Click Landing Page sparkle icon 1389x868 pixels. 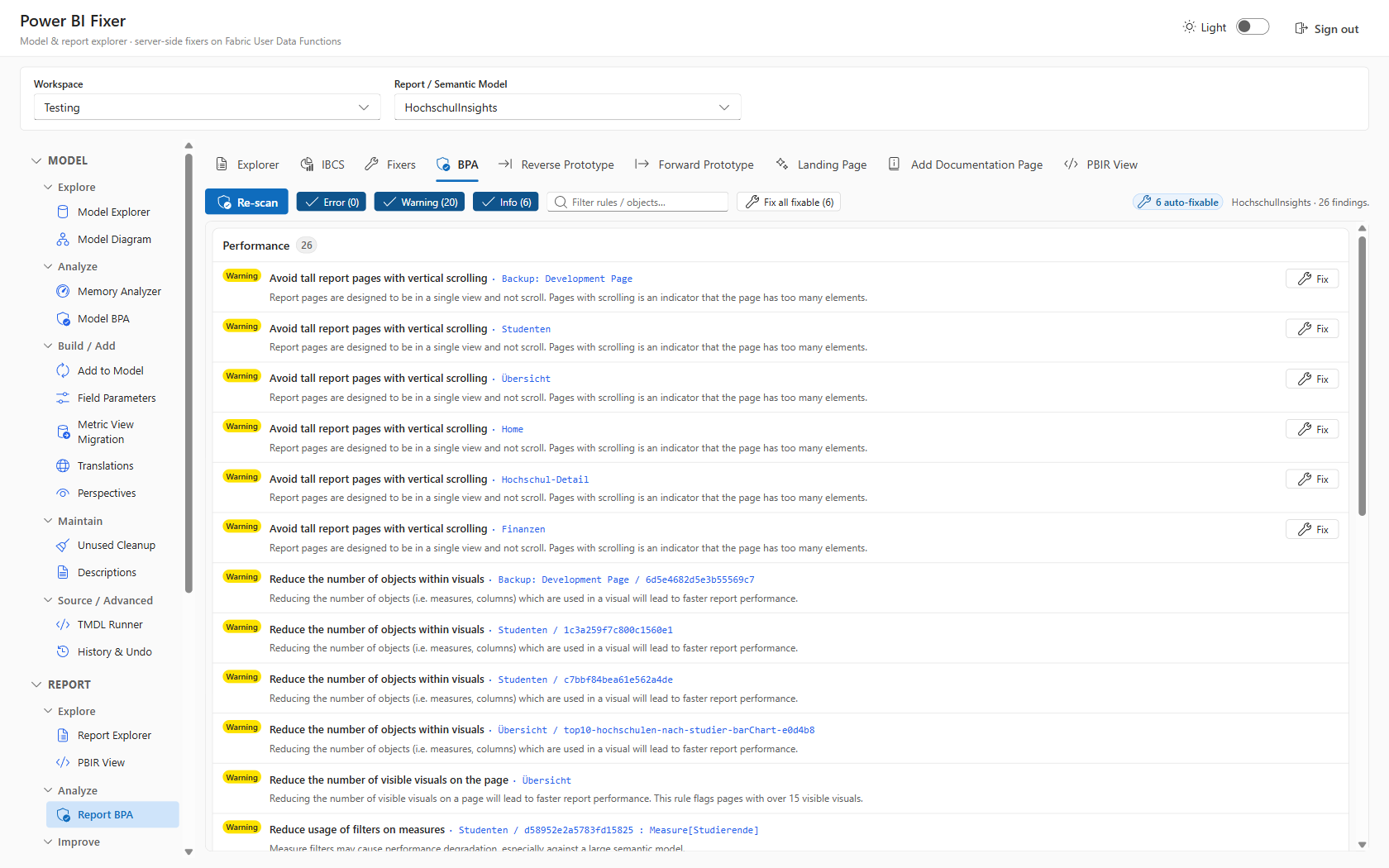point(782,164)
